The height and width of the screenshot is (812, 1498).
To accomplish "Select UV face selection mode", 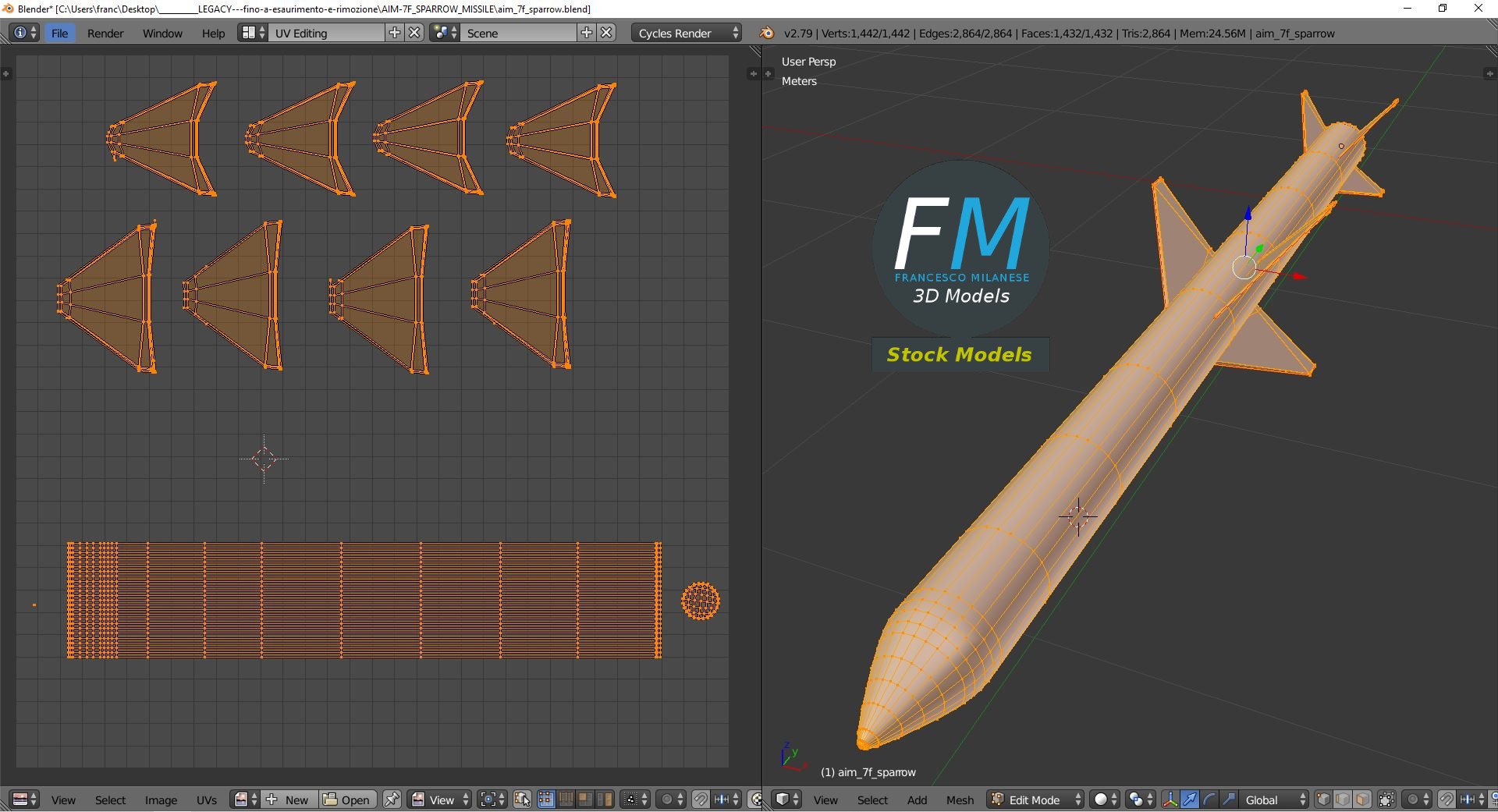I will [584, 800].
